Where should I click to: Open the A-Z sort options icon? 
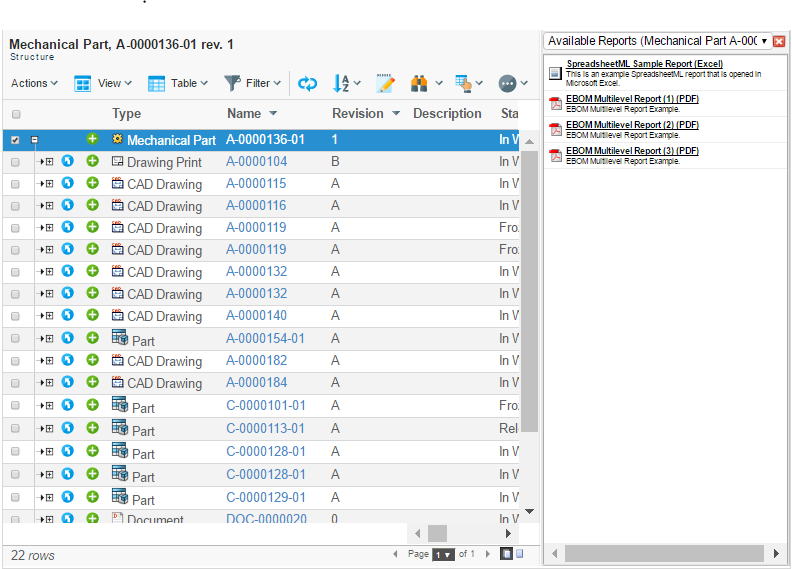pyautogui.click(x=341, y=84)
